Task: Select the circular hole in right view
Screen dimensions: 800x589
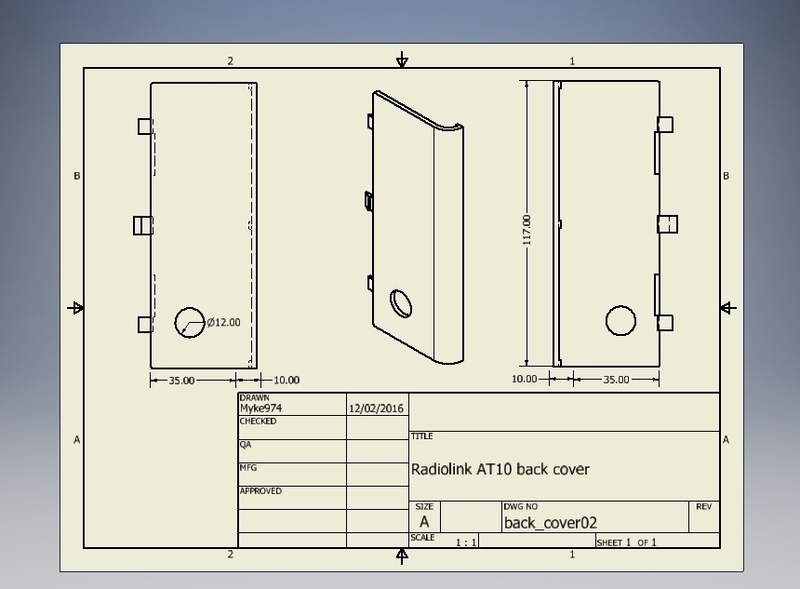Action: 620,321
